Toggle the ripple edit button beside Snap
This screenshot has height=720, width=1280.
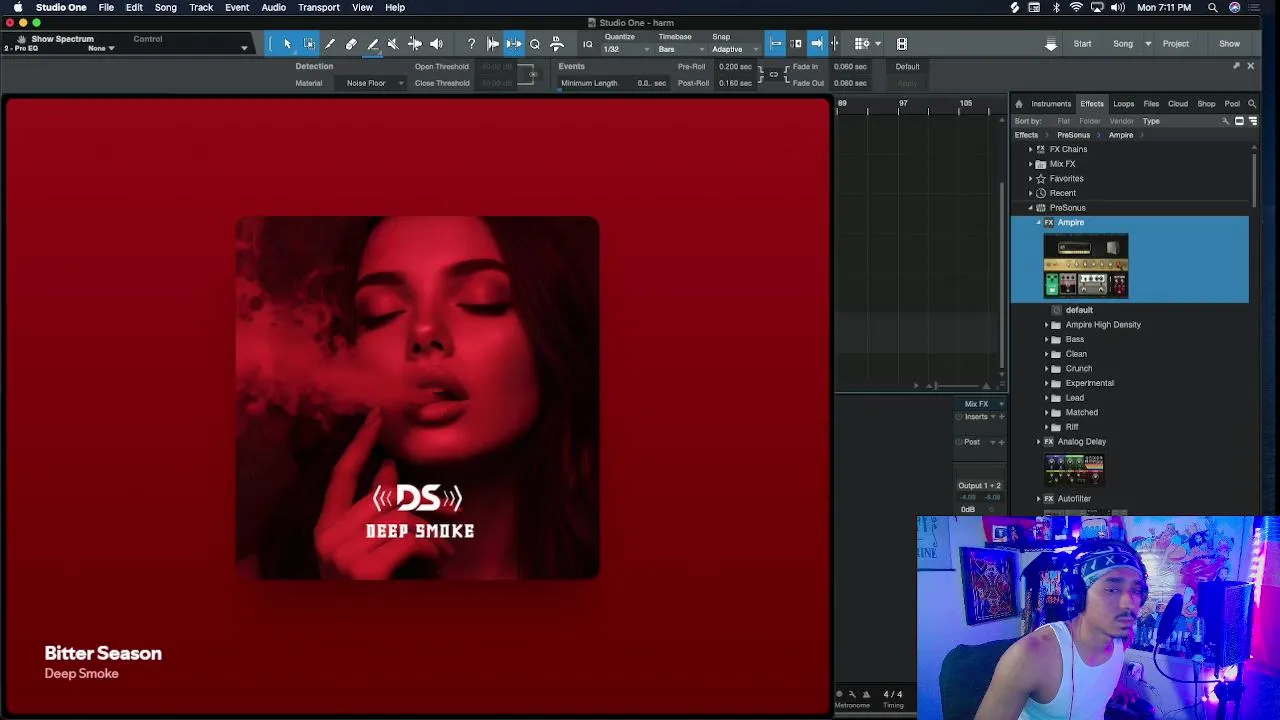click(797, 44)
